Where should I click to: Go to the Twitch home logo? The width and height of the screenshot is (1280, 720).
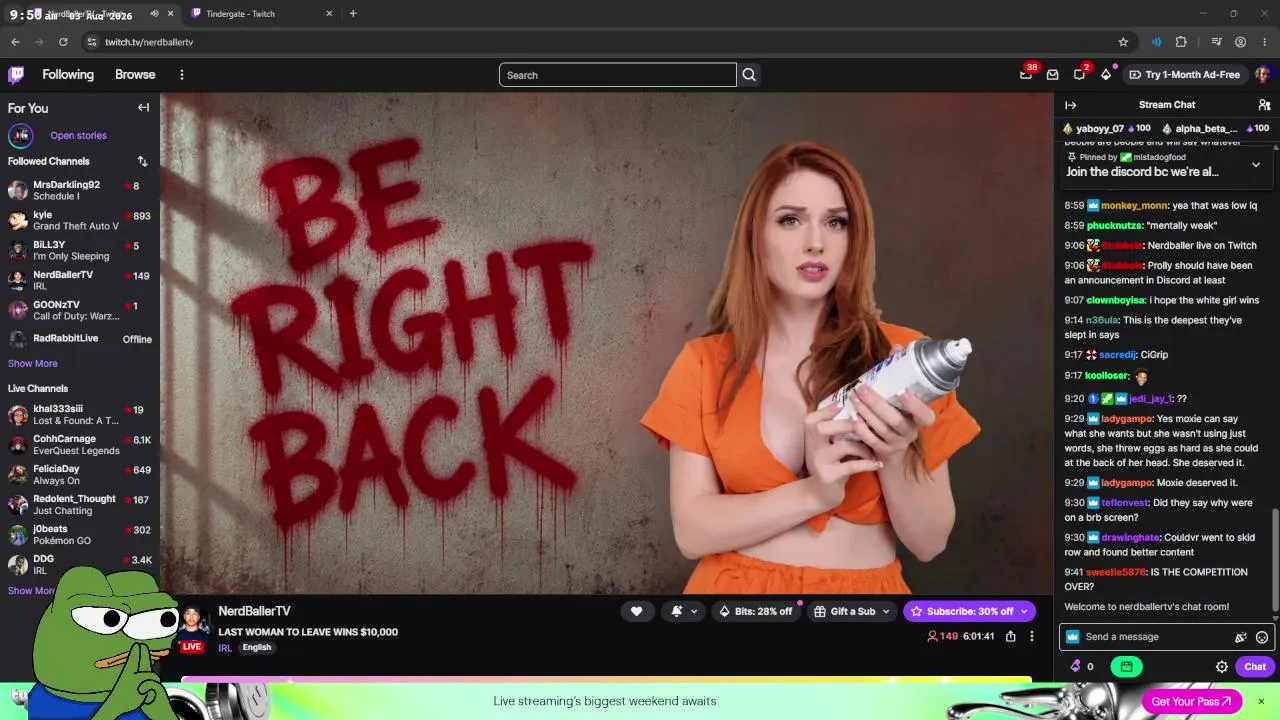click(x=16, y=74)
